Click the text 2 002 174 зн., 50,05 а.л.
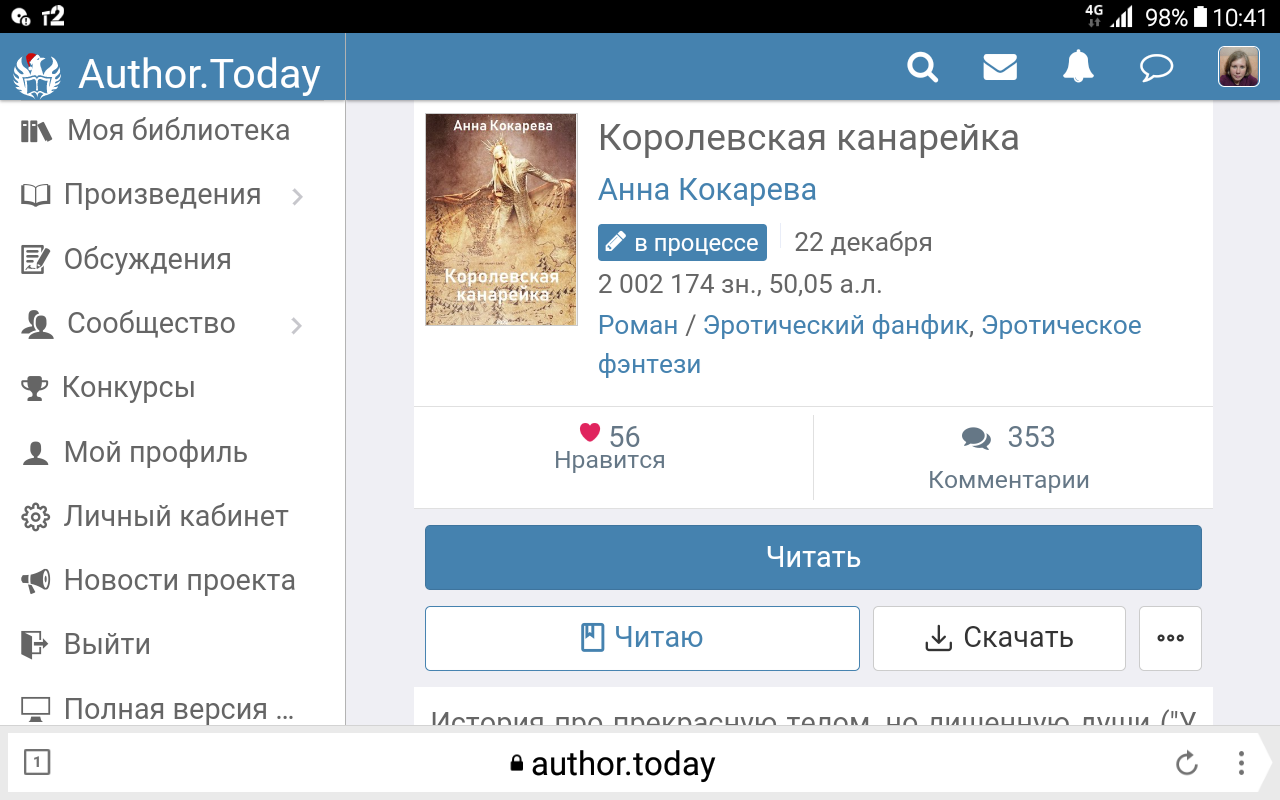Screen dimensions: 1280x800 point(740,284)
